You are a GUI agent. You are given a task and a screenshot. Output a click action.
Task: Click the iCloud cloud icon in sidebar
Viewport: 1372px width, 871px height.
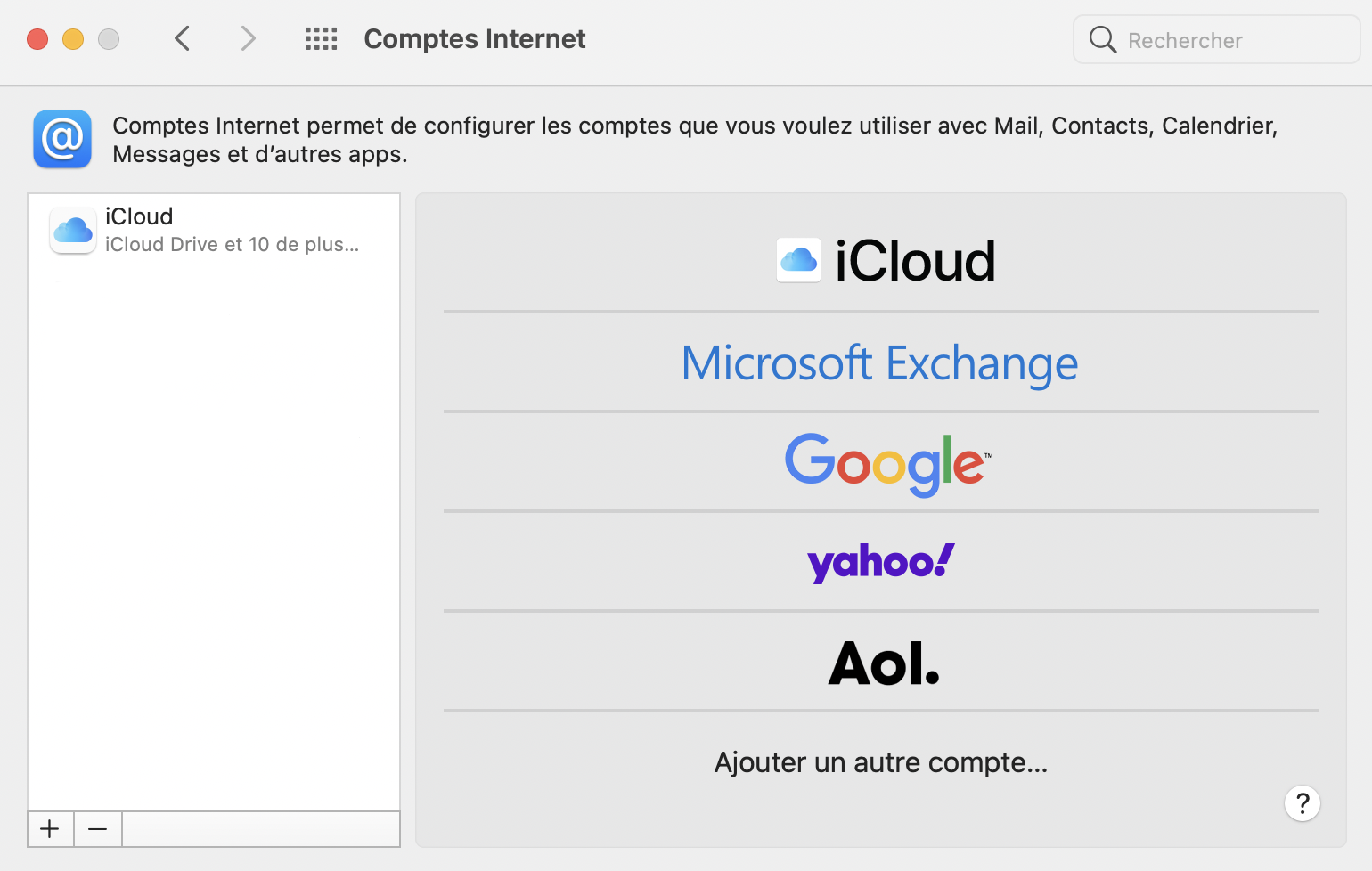pyautogui.click(x=73, y=231)
